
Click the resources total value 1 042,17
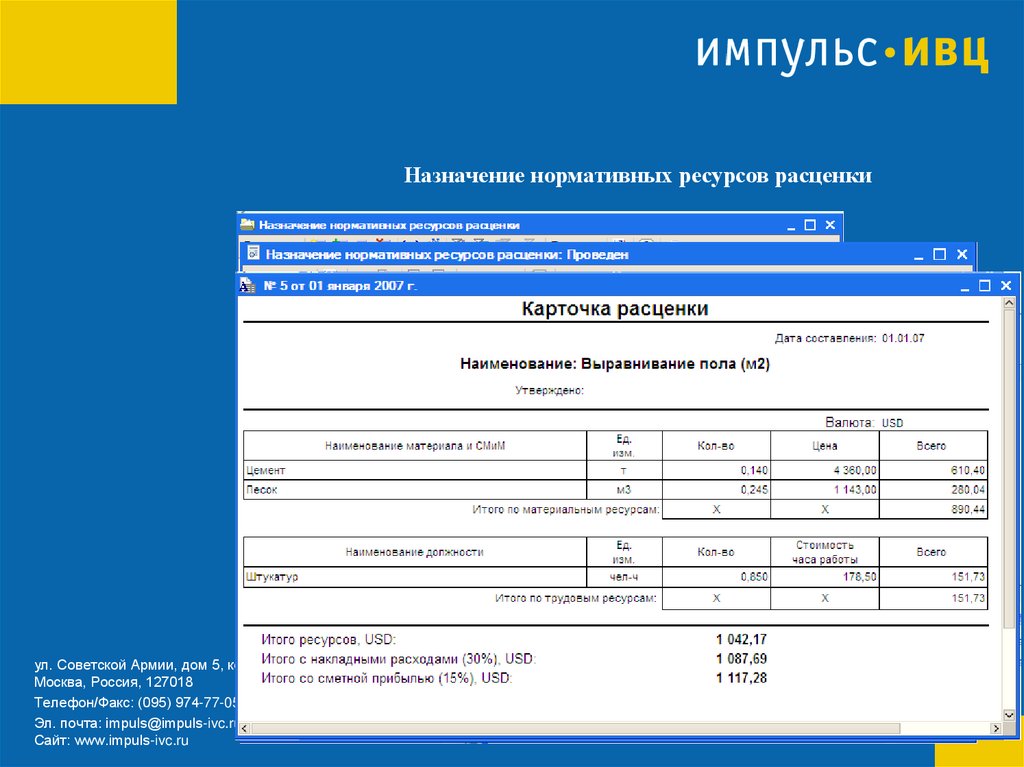point(741,640)
